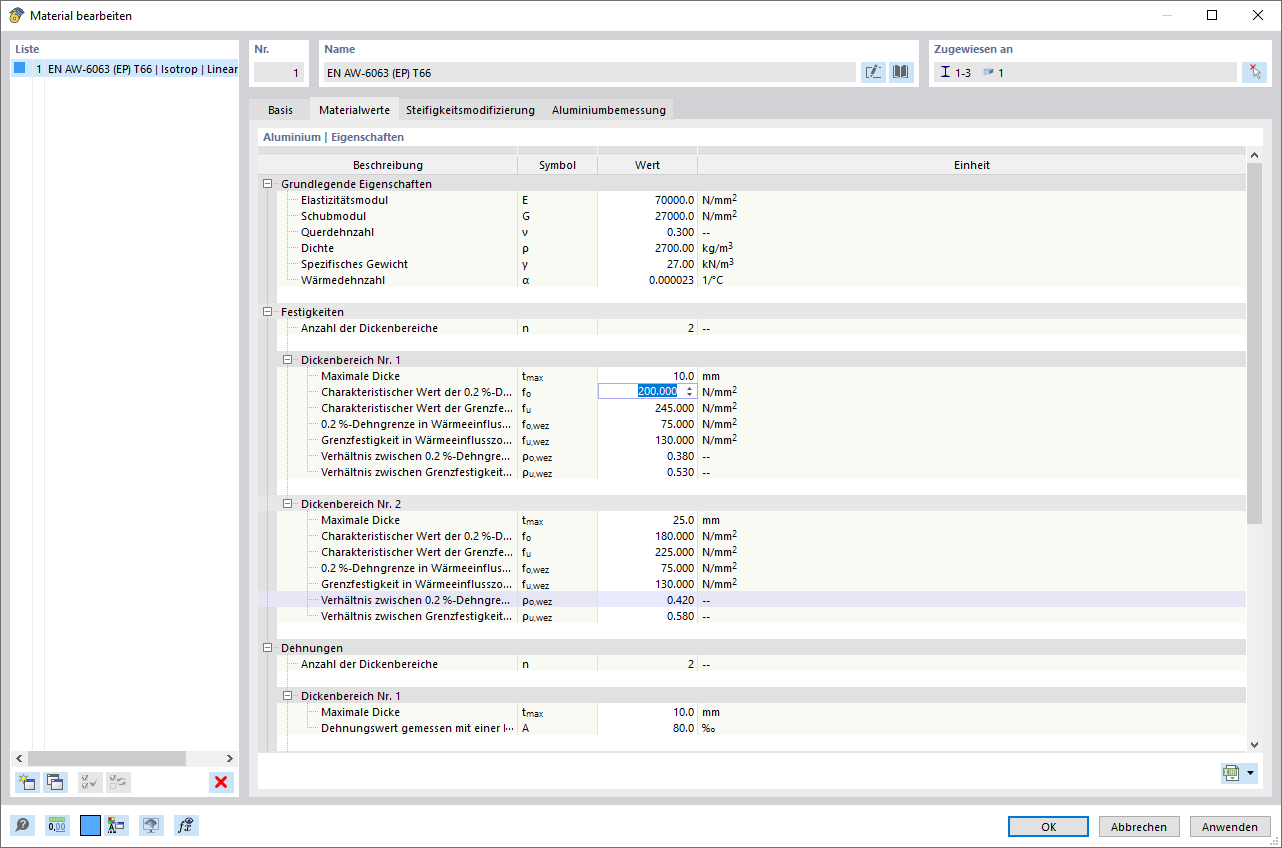Viewport: 1282px width, 848px height.
Task: Delete the selected material with red X
Action: click(221, 782)
